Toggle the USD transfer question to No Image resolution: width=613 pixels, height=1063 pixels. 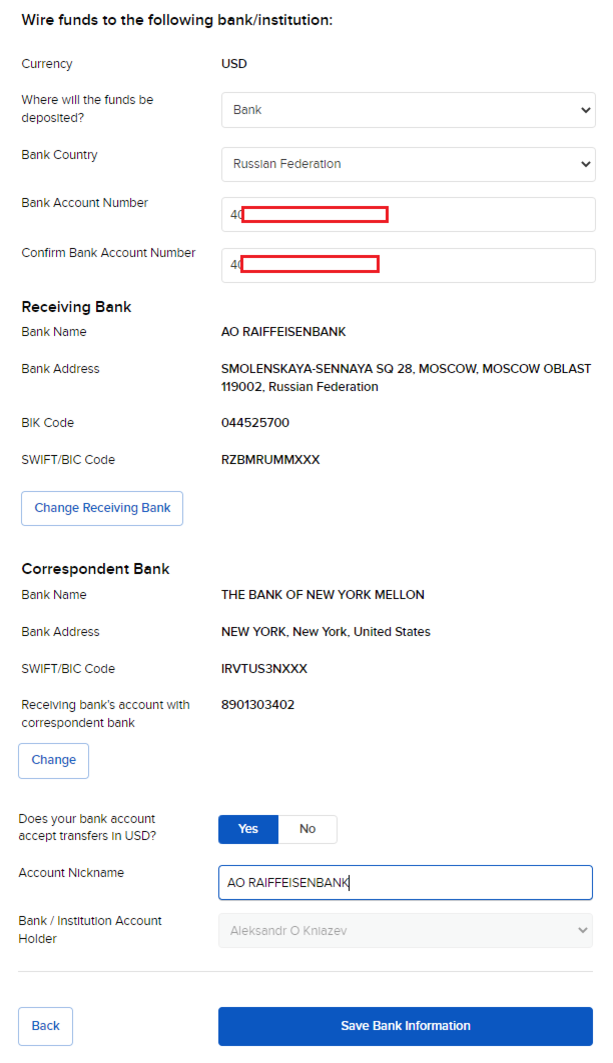[307, 829]
